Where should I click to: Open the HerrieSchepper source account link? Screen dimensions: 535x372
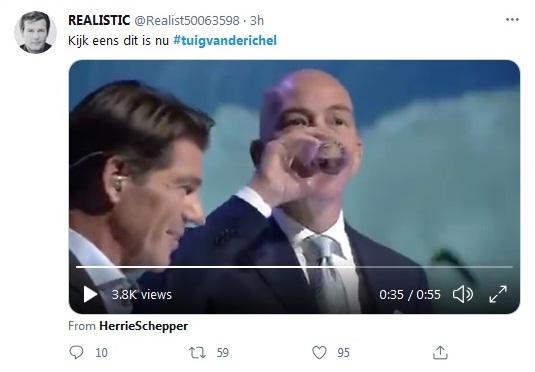click(x=143, y=326)
